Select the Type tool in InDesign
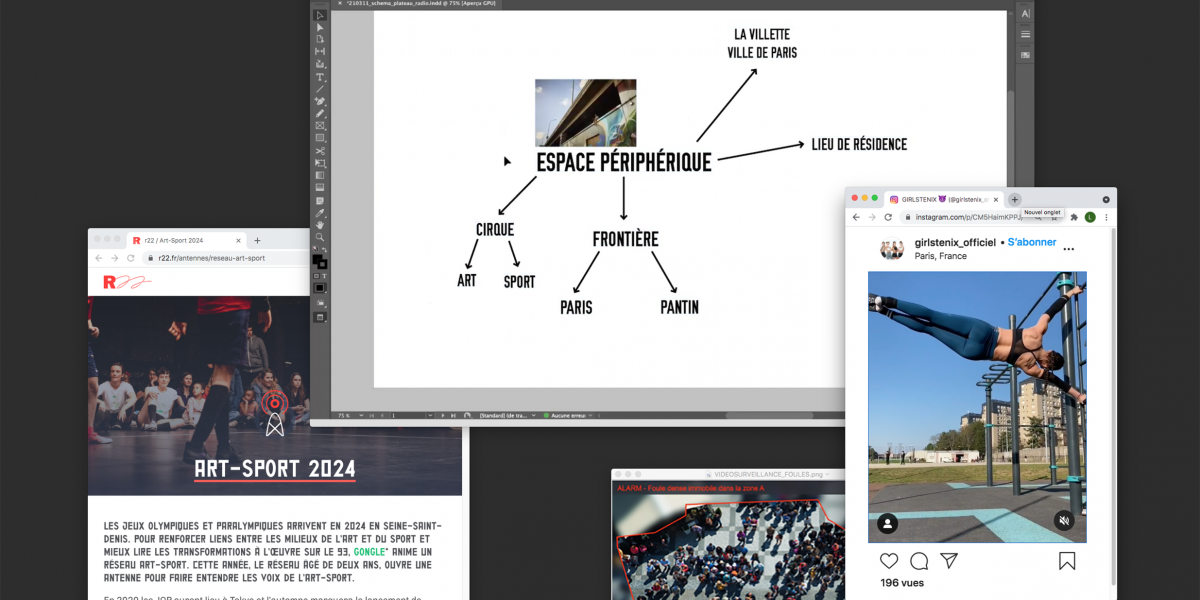 pyautogui.click(x=320, y=77)
